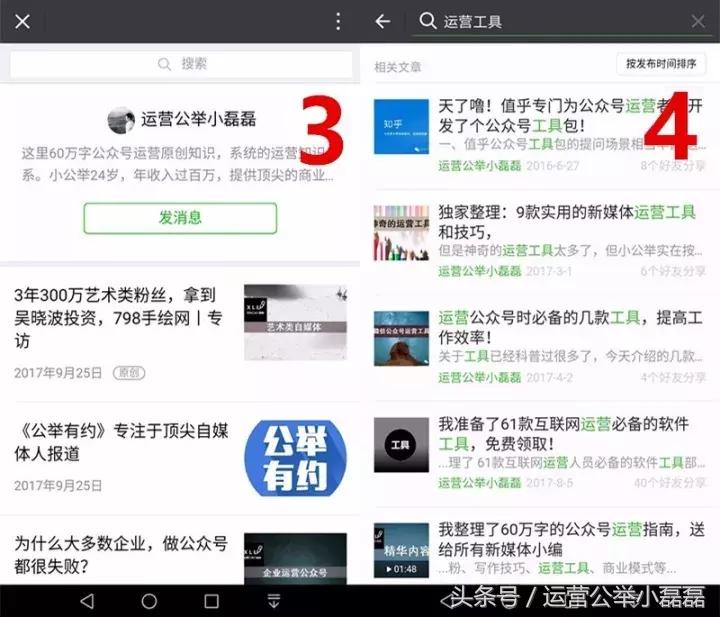720x617 pixels.
Task: Tap the account description starting 这里60万字公众号
Action: click(x=178, y=163)
